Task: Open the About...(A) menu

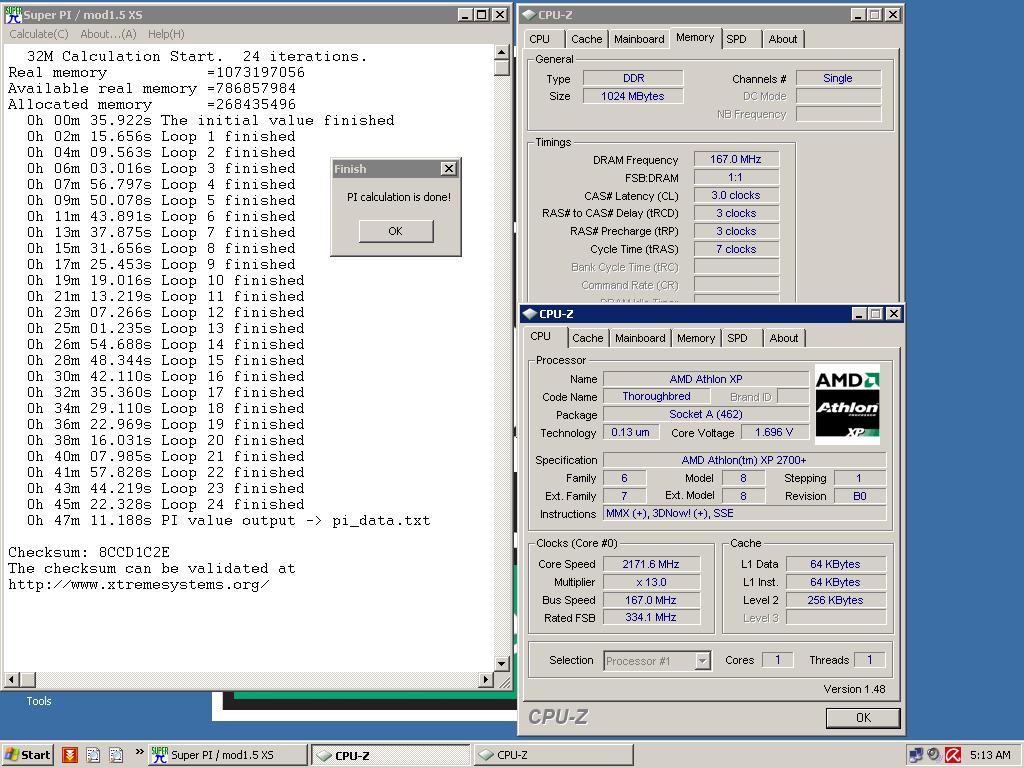Action: coord(108,34)
